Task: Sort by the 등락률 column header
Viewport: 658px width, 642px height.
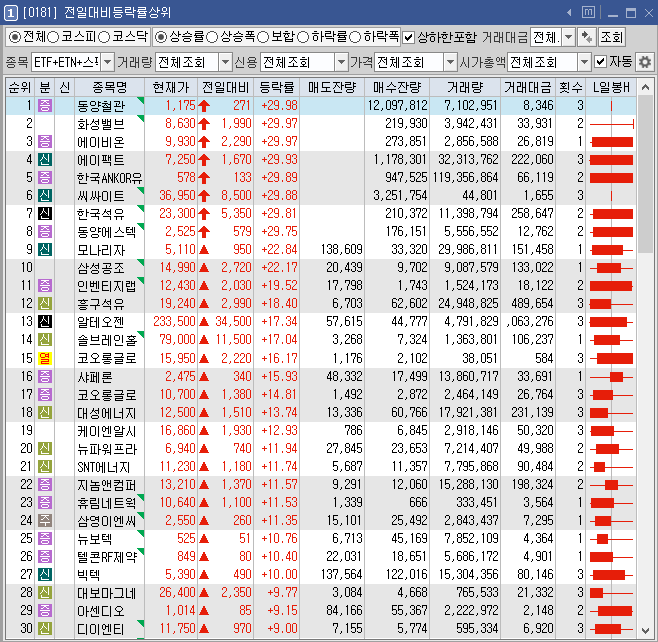Action: 277,87
